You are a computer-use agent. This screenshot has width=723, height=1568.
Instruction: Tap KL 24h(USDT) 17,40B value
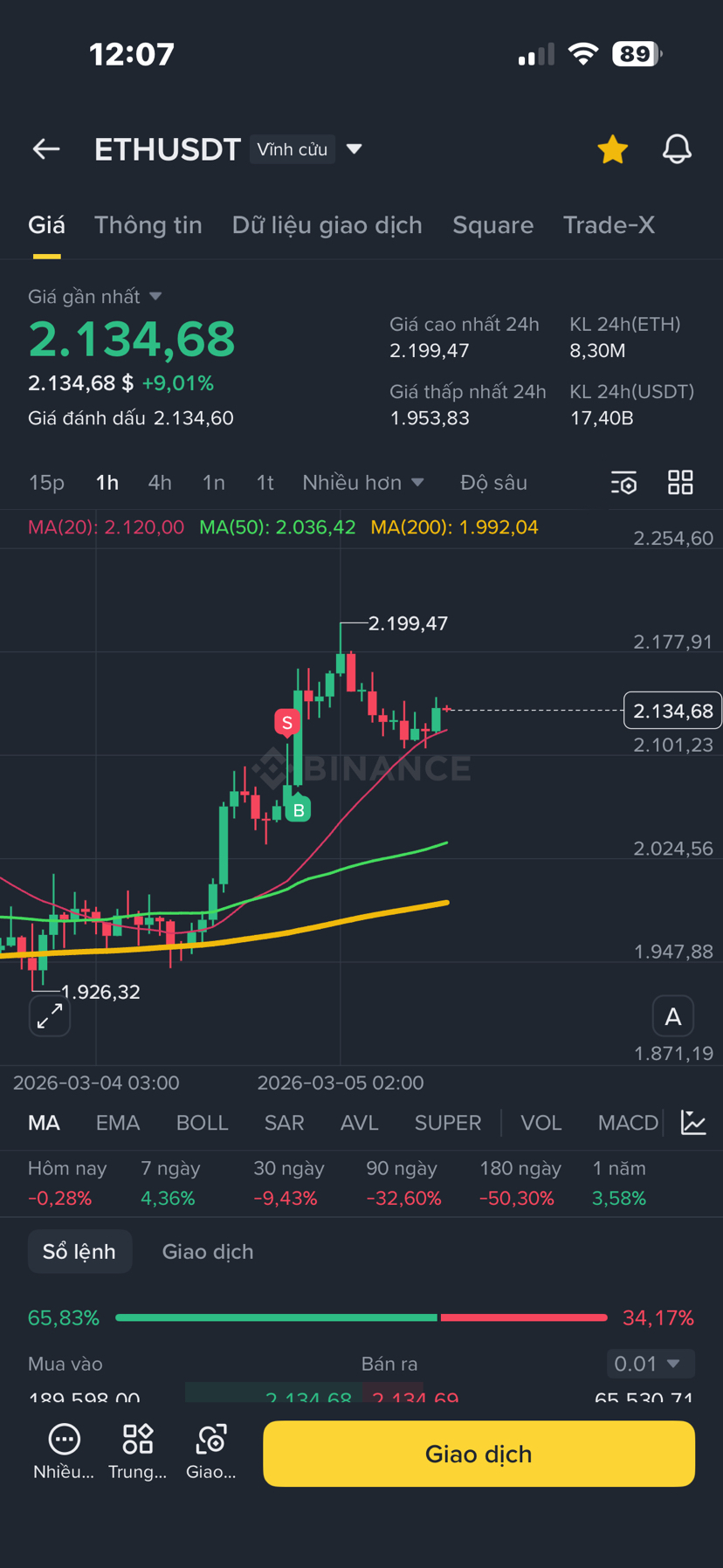602,418
